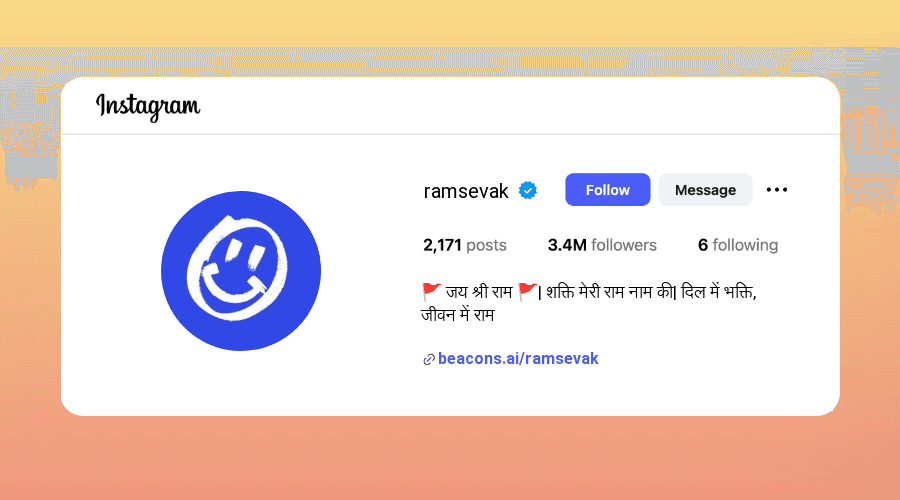This screenshot has width=900, height=500.
Task: Click the empty header bar beside Instagram logo
Action: pos(517,106)
